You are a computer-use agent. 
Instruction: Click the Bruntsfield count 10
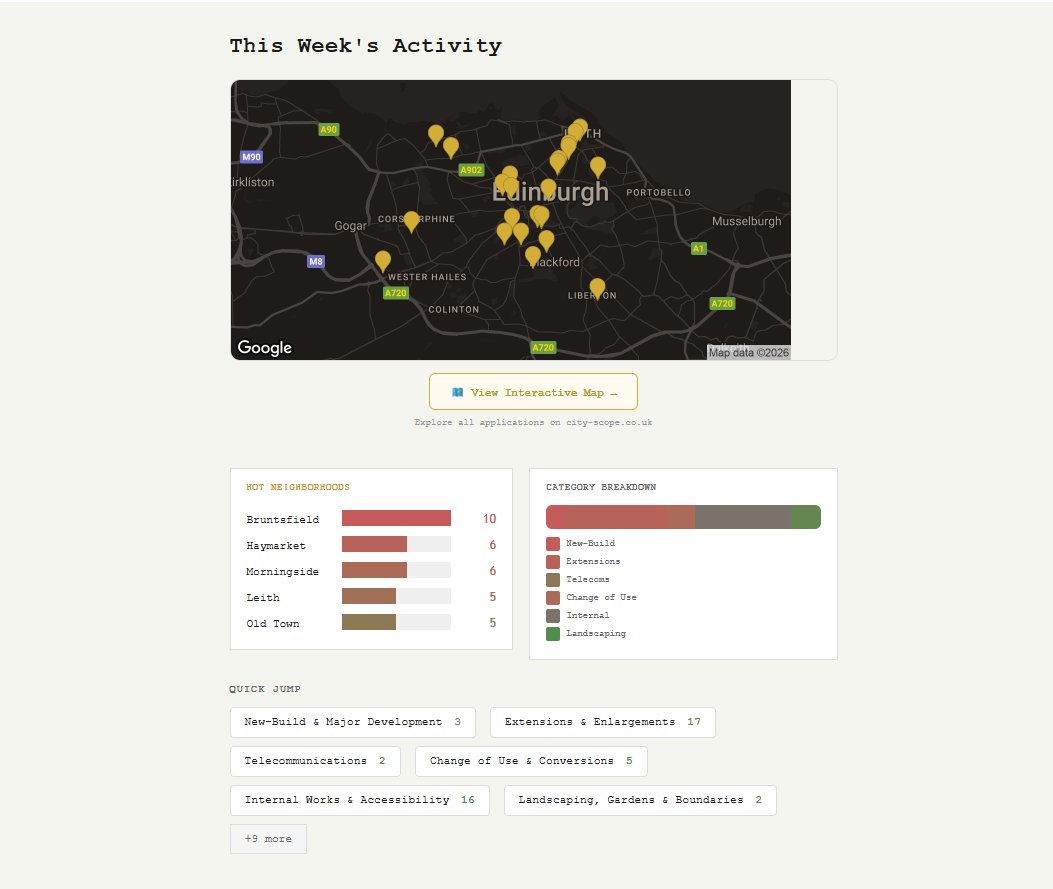pos(490,519)
